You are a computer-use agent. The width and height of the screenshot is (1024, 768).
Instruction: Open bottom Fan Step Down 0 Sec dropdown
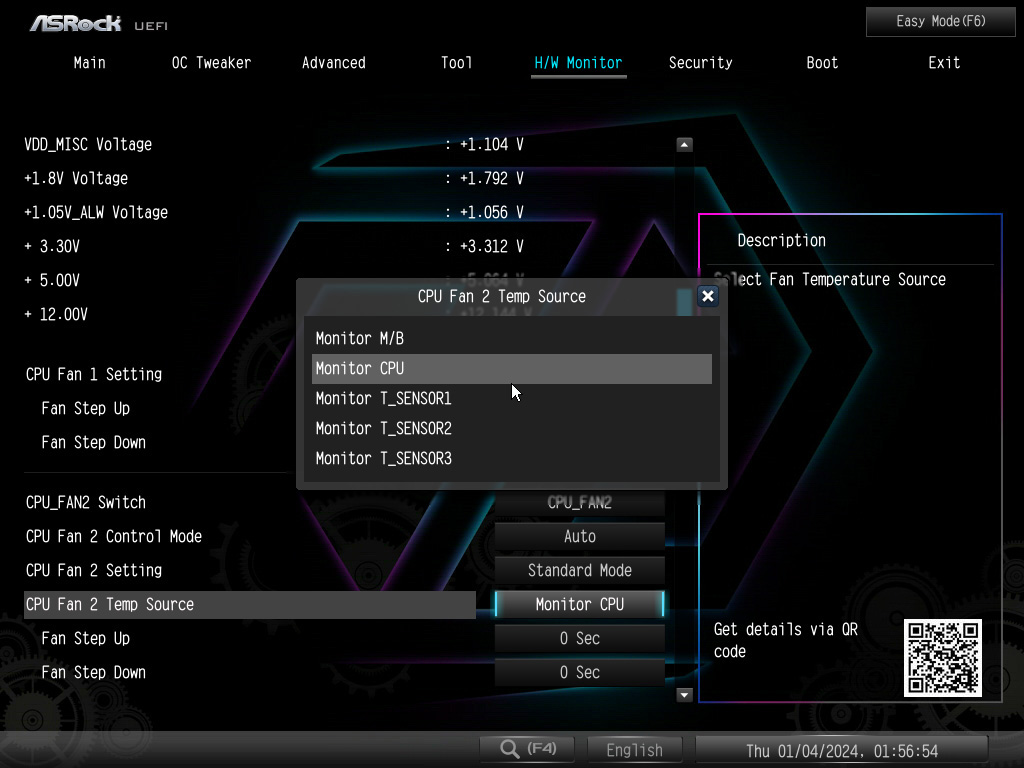click(579, 672)
